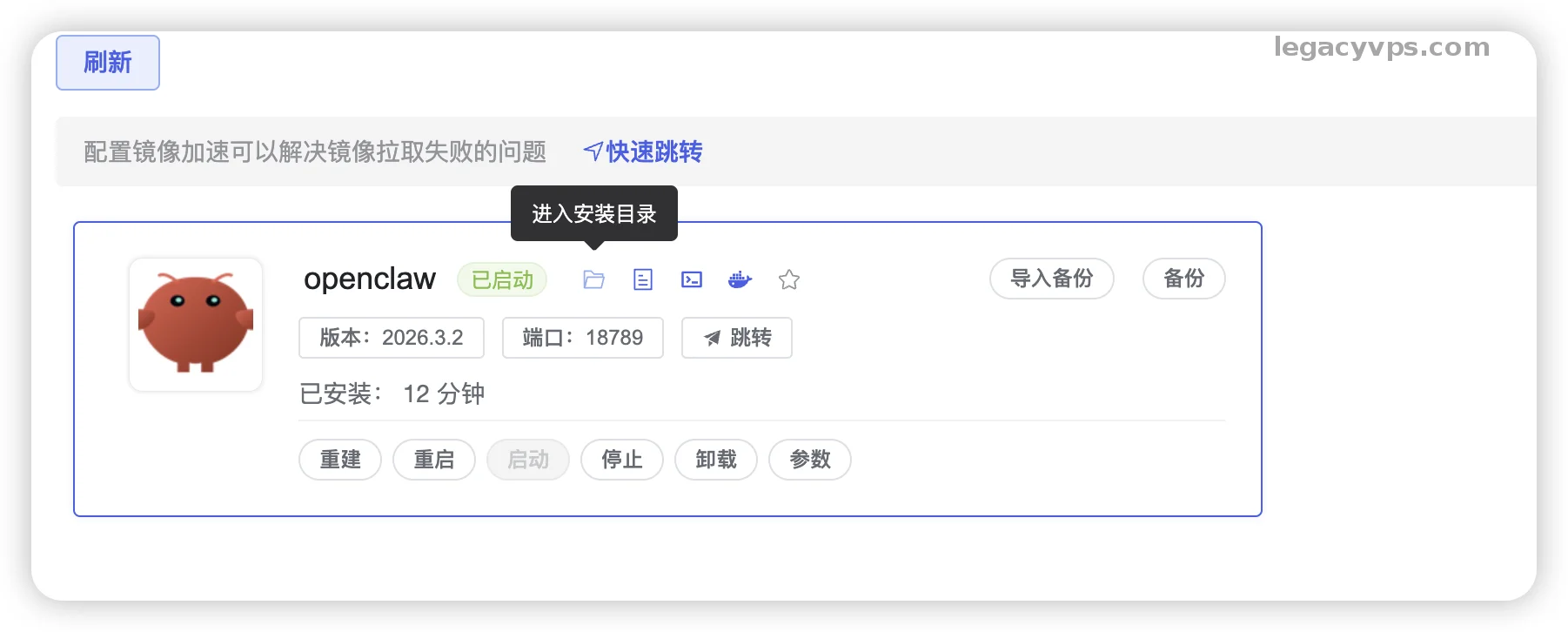
Task: Click the 版本: 2026.3.2 version tag
Action: tap(392, 338)
